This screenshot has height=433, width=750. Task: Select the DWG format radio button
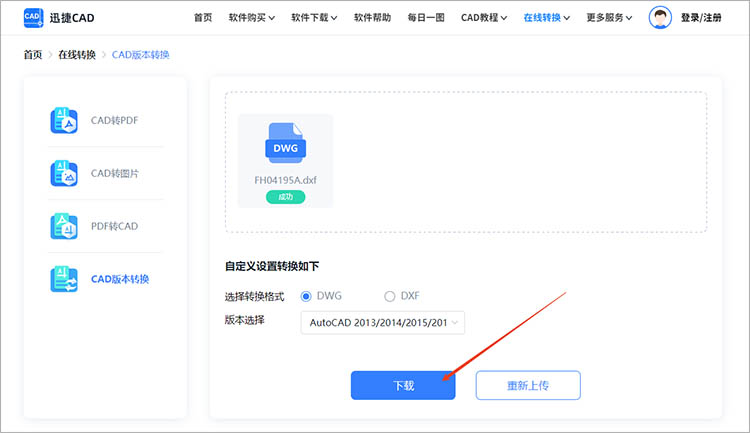306,297
